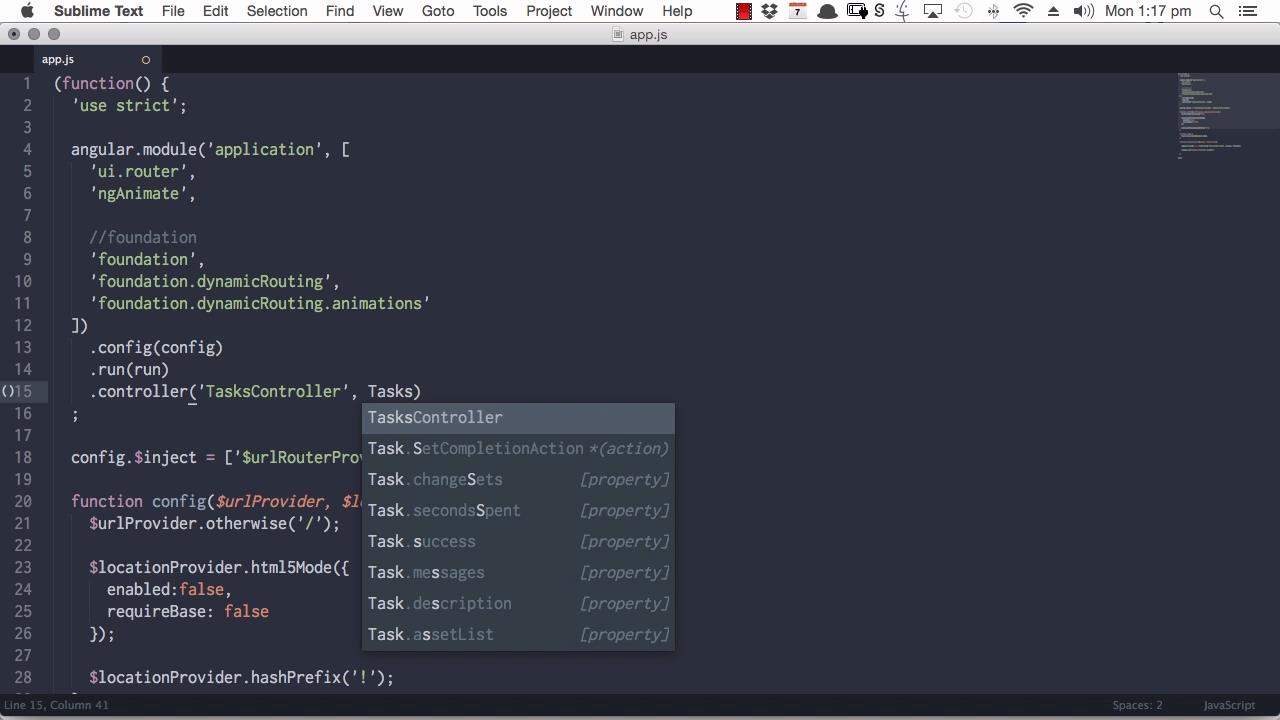Click the battery plug menu bar icon
Screen dimensions: 1280x720
coord(857,11)
